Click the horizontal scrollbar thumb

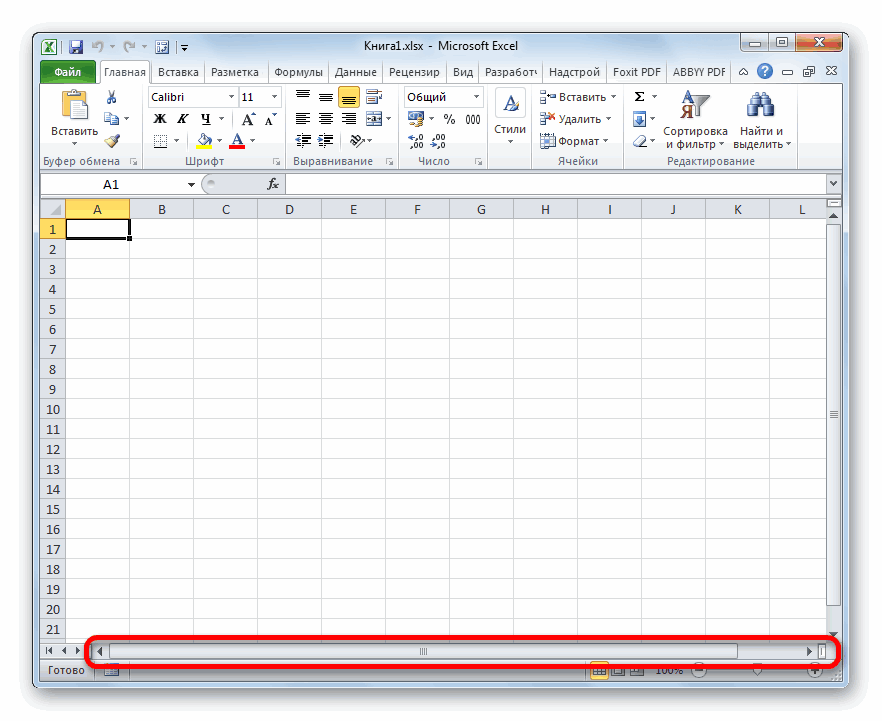pyautogui.click(x=423, y=651)
